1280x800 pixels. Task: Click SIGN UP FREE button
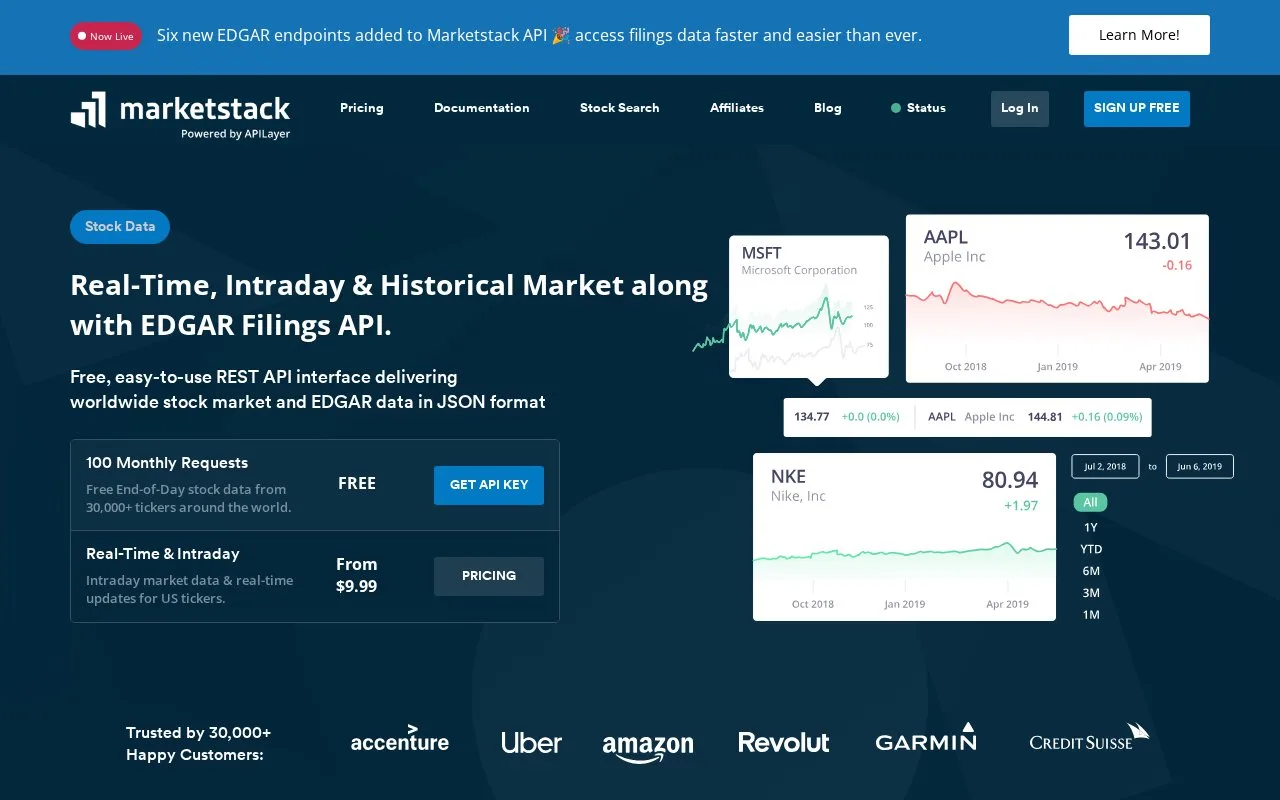(1137, 108)
